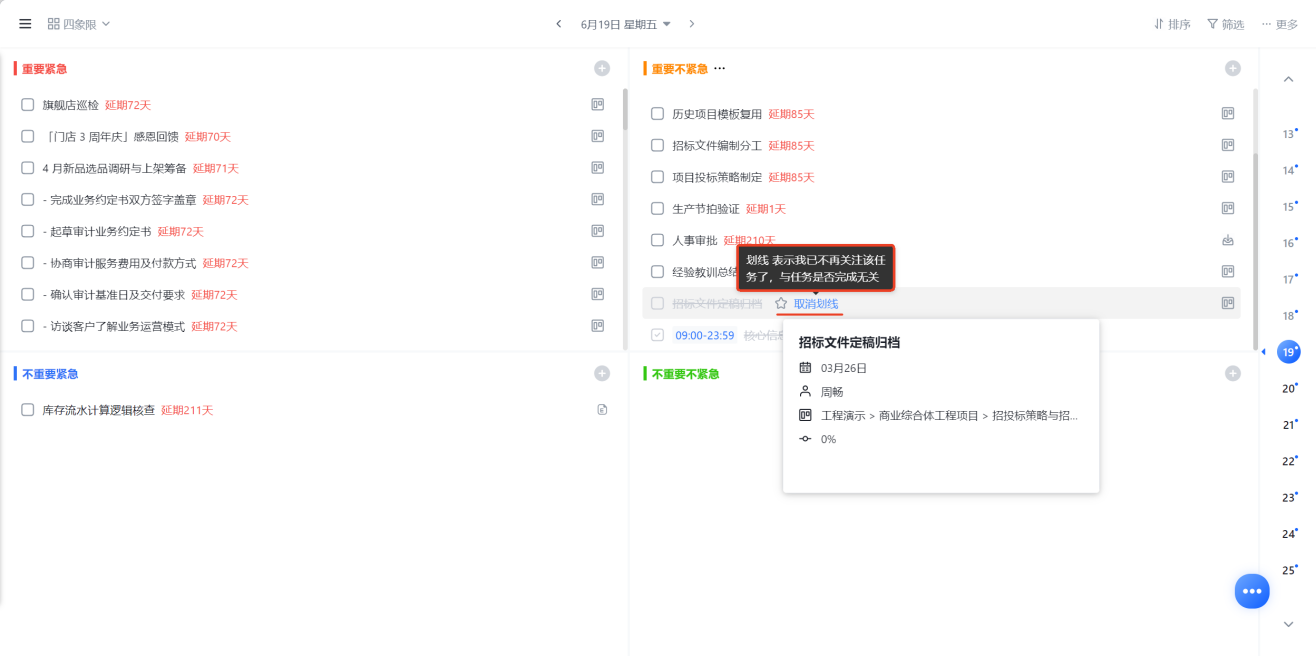Image resolution: width=1316 pixels, height=656 pixels.
Task: Check off 「门店 3 周年庆」感恩回馈 task
Action: [x=28, y=136]
